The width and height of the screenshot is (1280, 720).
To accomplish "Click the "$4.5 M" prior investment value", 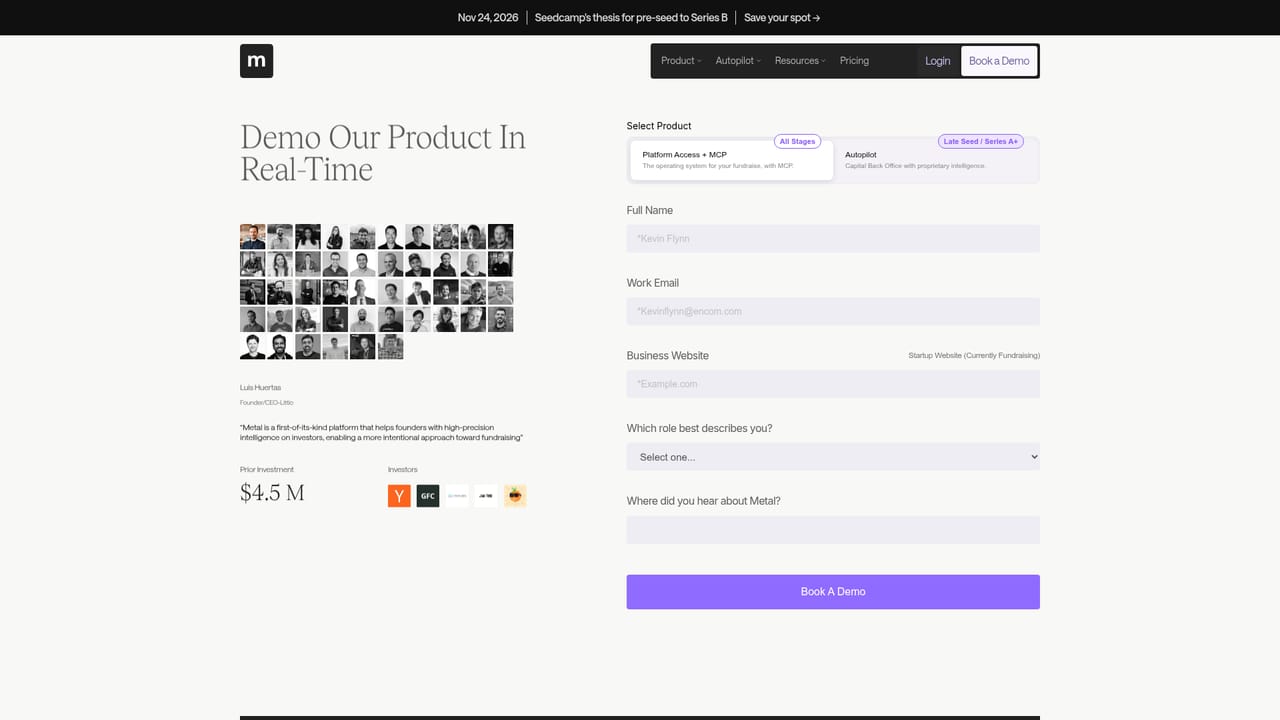I will click(x=272, y=493).
